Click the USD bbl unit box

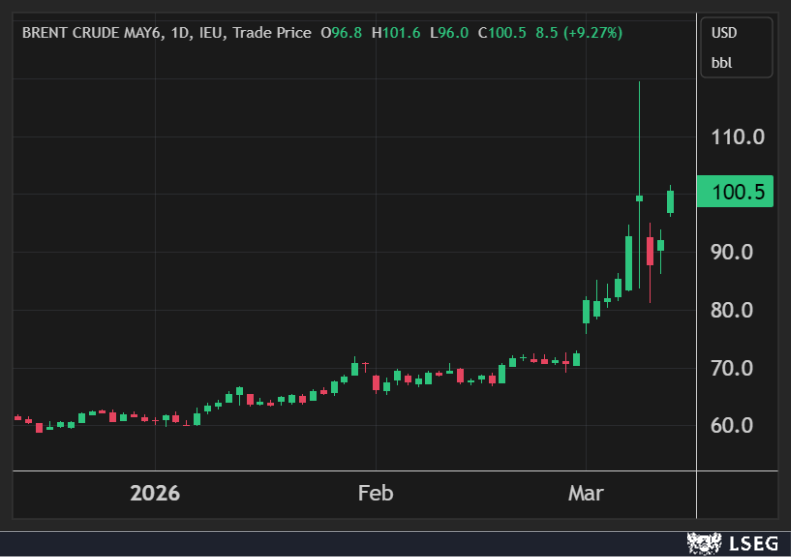[735, 47]
